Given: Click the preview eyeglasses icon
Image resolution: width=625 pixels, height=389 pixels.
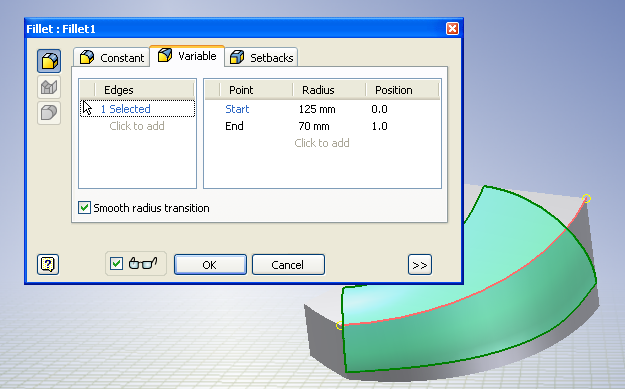Looking at the screenshot, I should pyautogui.click(x=143, y=263).
